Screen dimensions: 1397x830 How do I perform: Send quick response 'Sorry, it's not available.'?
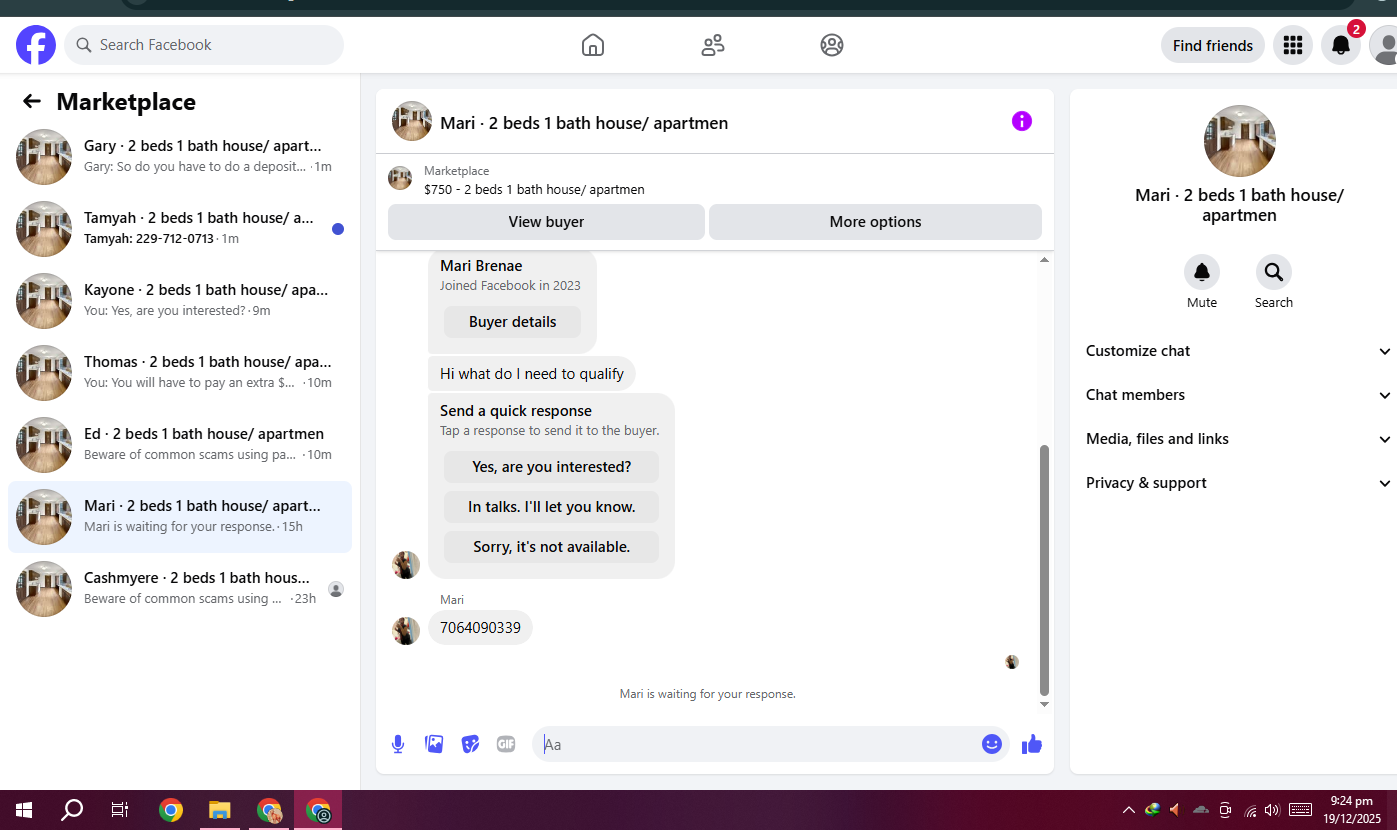pos(551,547)
